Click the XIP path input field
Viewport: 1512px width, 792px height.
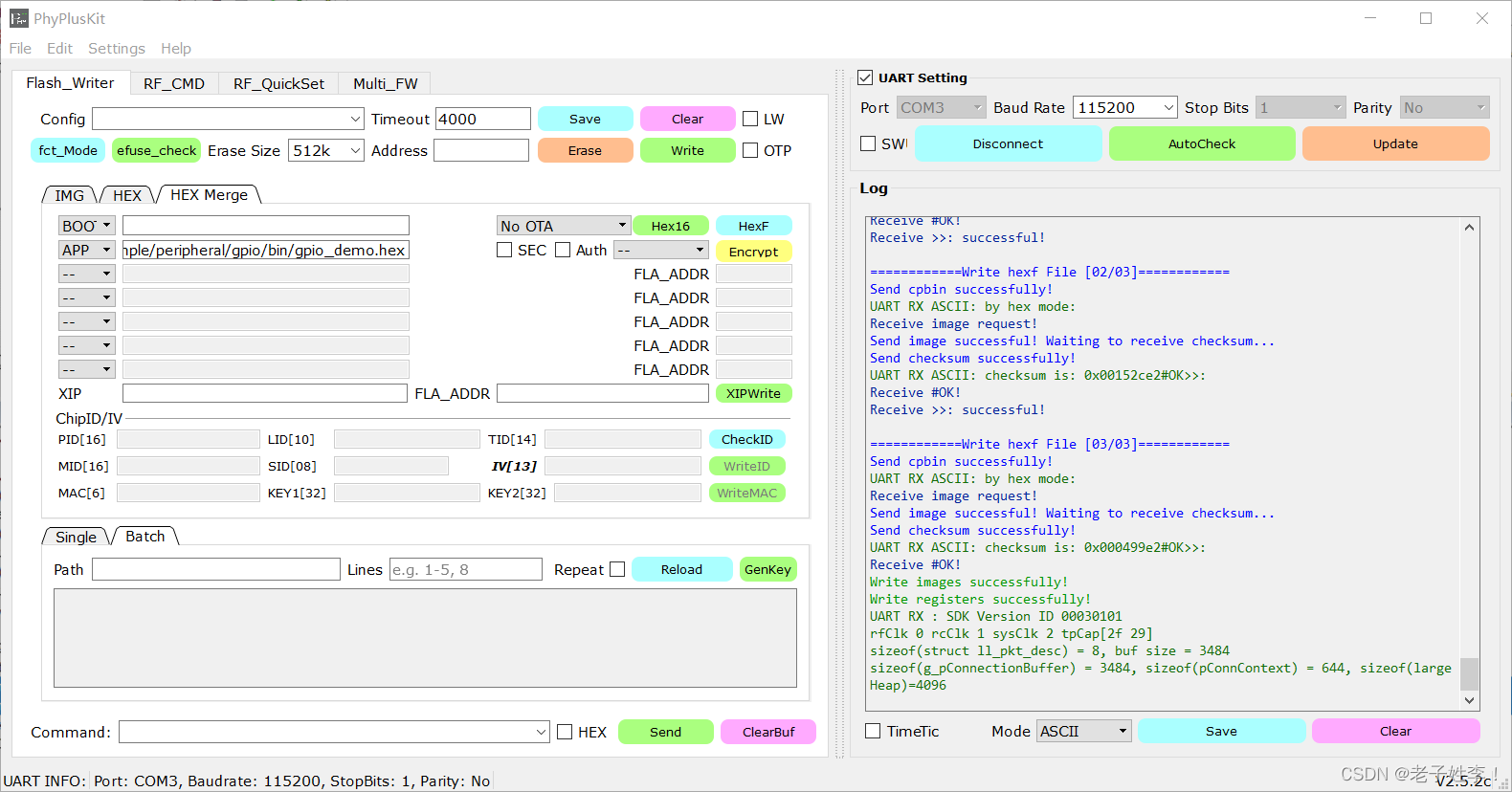coord(265,393)
